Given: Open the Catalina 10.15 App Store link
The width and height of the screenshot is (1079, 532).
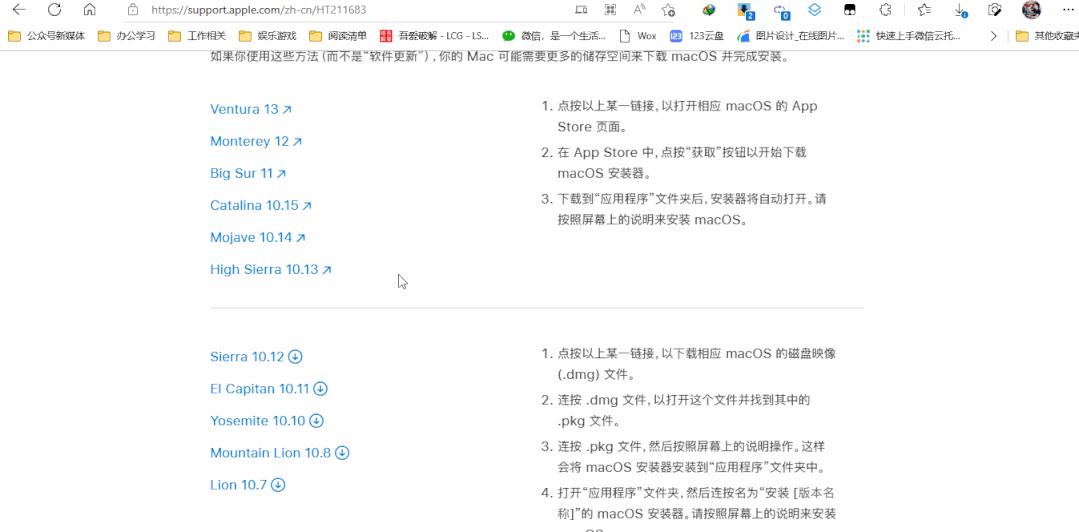Looking at the screenshot, I should (x=261, y=205).
